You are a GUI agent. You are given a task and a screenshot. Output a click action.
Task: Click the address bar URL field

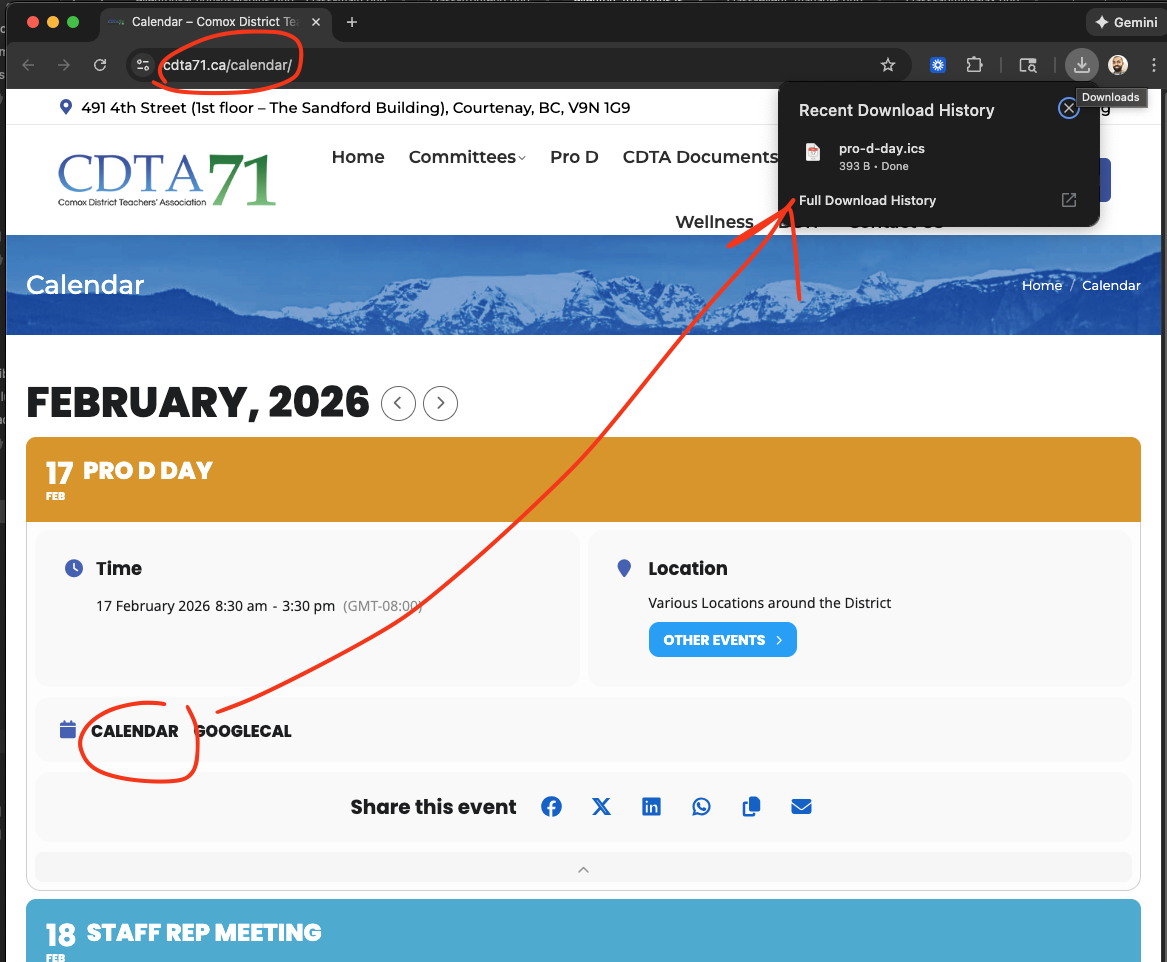[500, 65]
